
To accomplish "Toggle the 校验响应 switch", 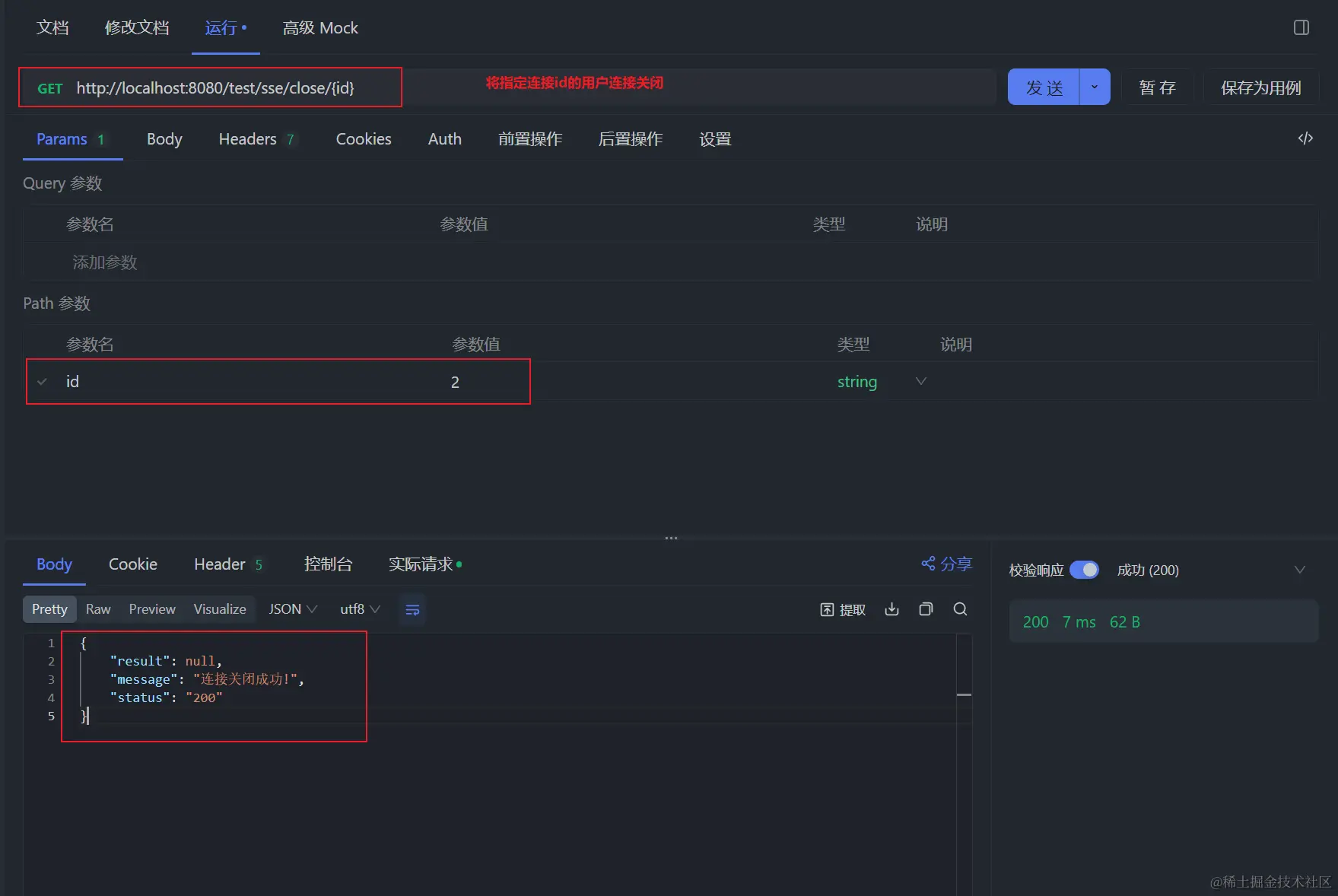I will (1084, 570).
